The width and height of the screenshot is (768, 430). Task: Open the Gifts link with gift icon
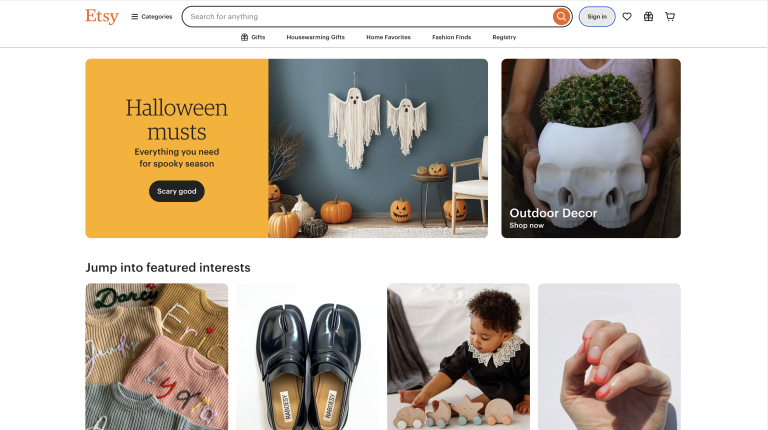[253, 37]
